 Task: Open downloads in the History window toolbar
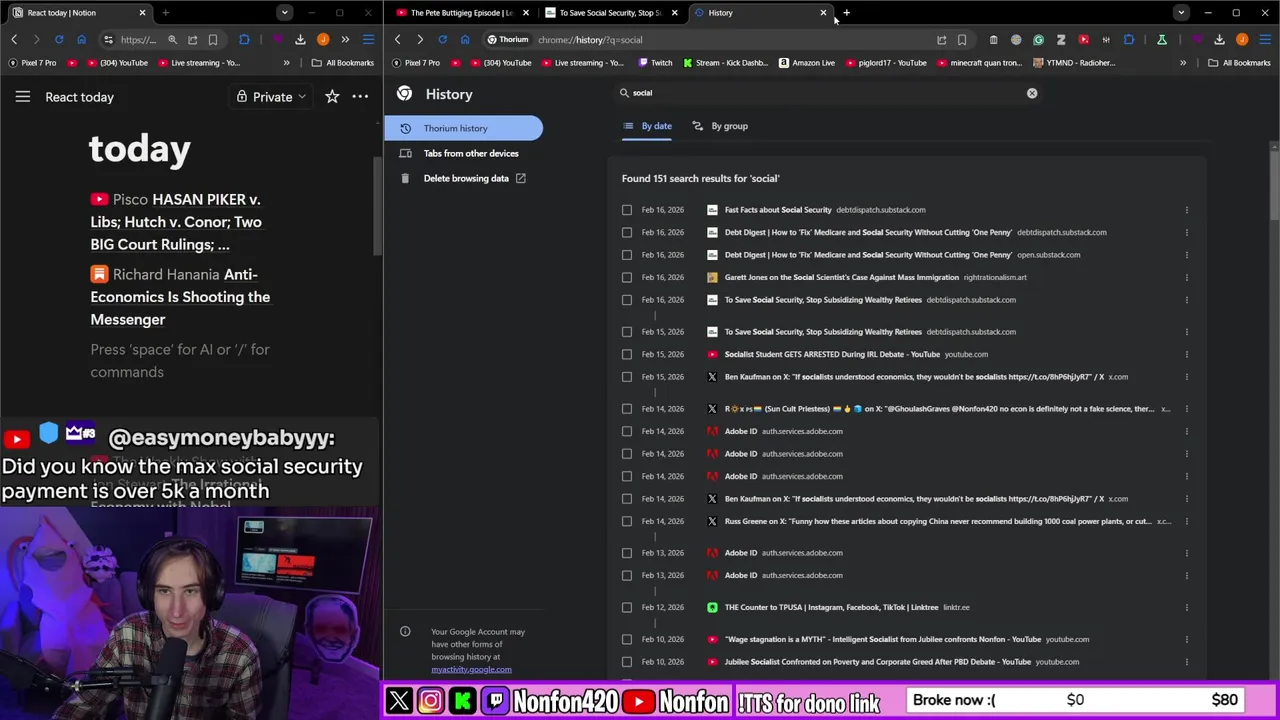[1219, 40]
